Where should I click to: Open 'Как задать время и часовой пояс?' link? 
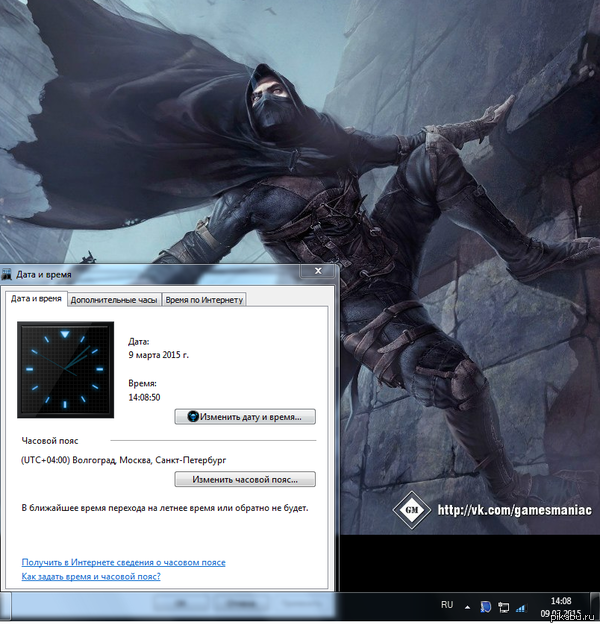[91, 577]
